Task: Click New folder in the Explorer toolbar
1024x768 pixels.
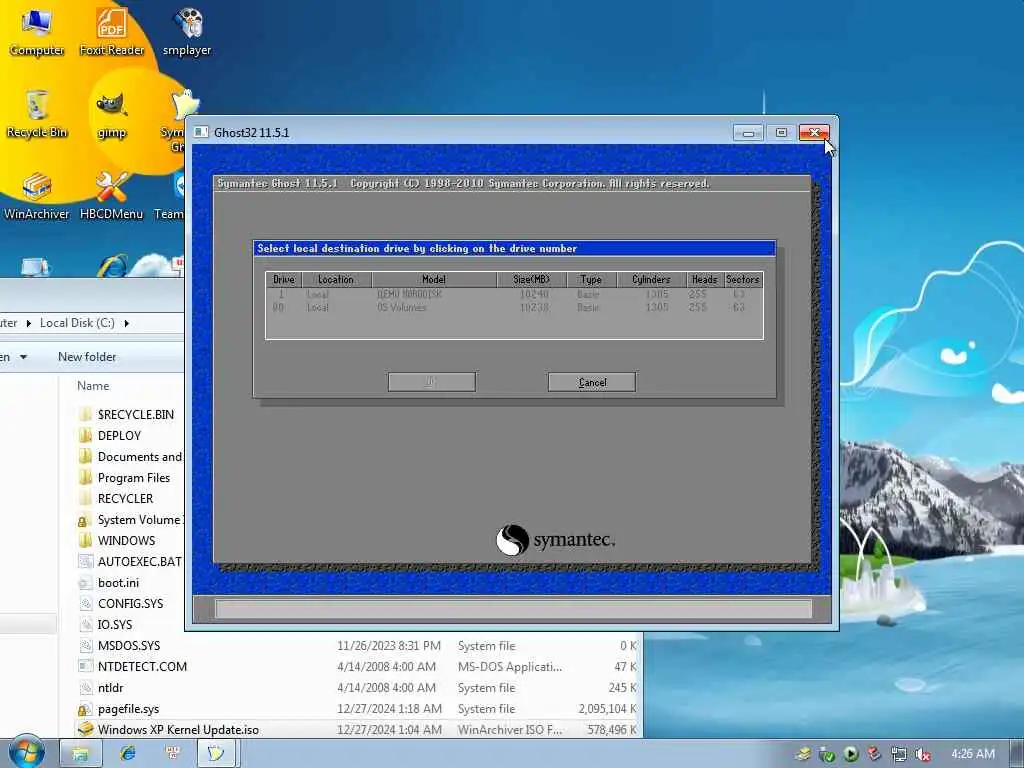Action: click(87, 357)
